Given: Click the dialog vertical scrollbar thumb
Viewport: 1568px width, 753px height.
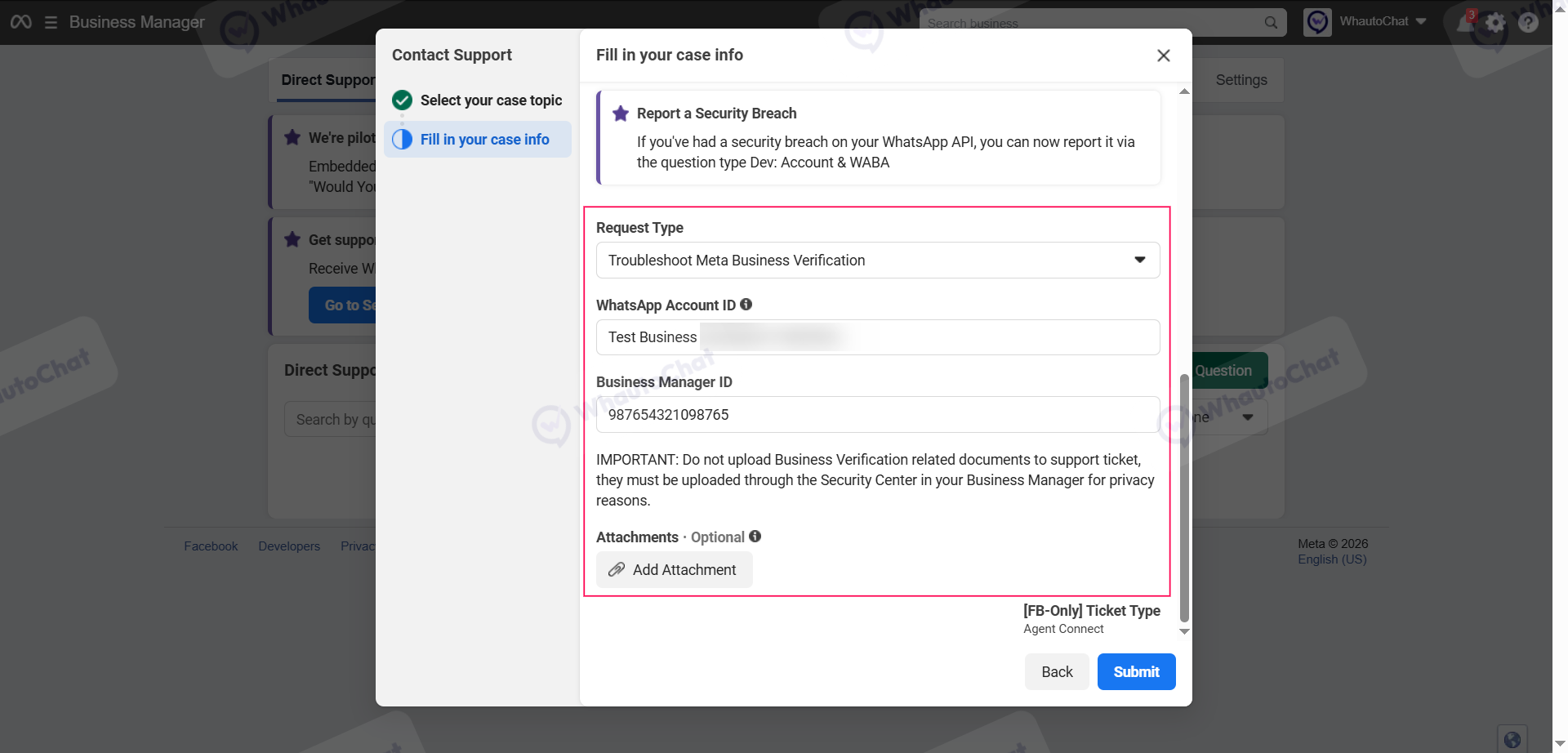Looking at the screenshot, I should tap(1184, 498).
